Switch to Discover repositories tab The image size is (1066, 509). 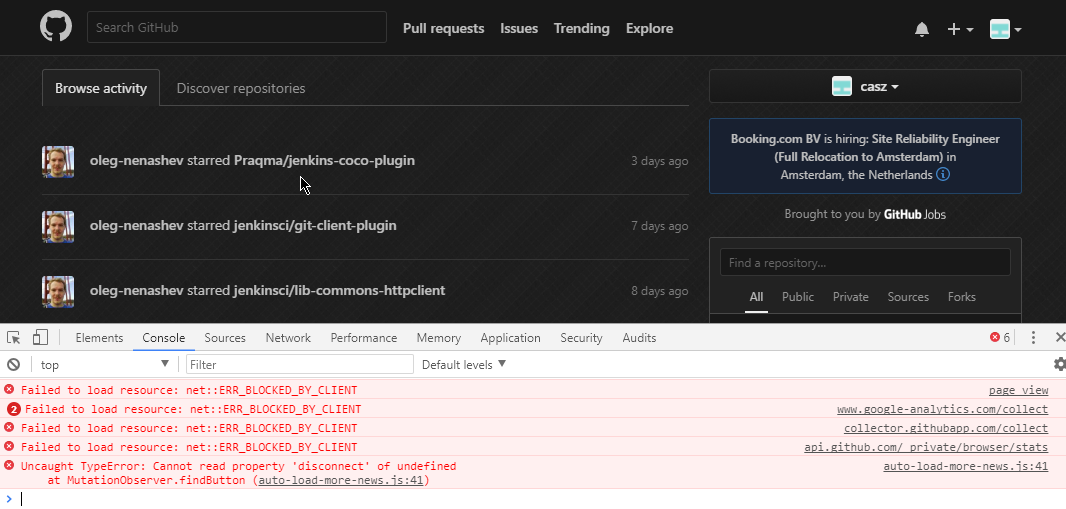point(241,88)
